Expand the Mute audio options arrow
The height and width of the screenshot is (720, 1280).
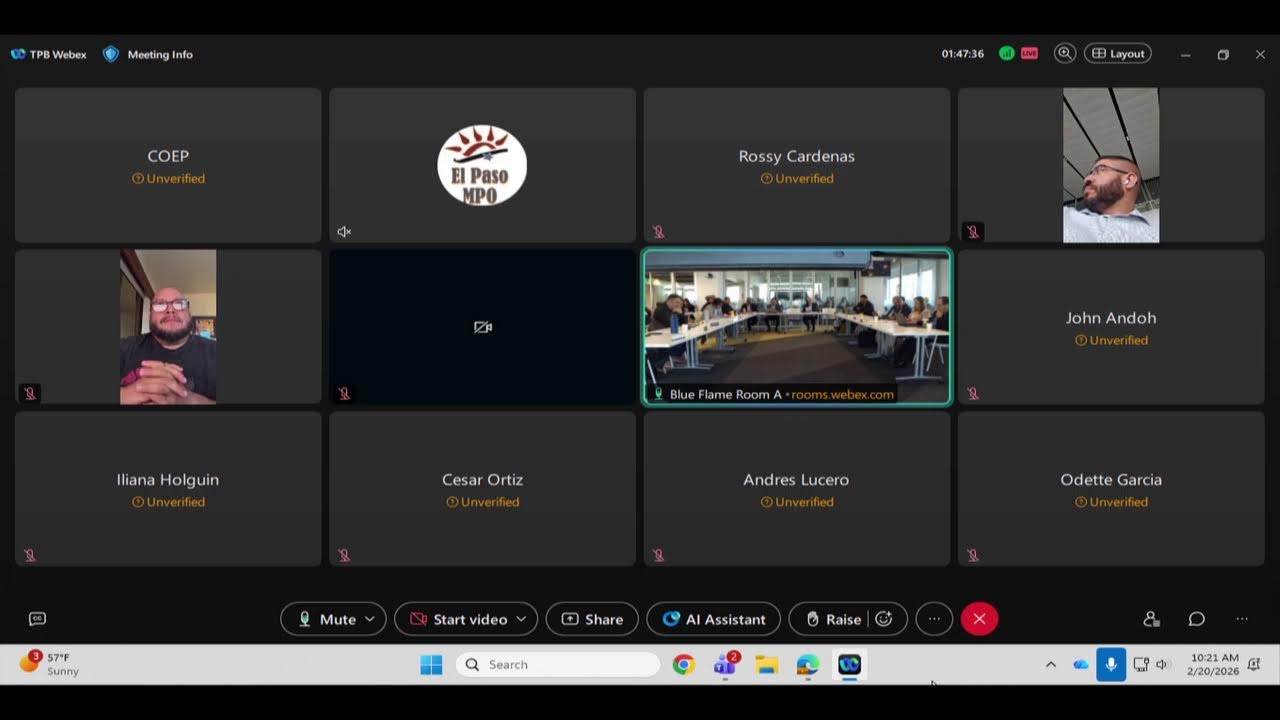click(370, 619)
